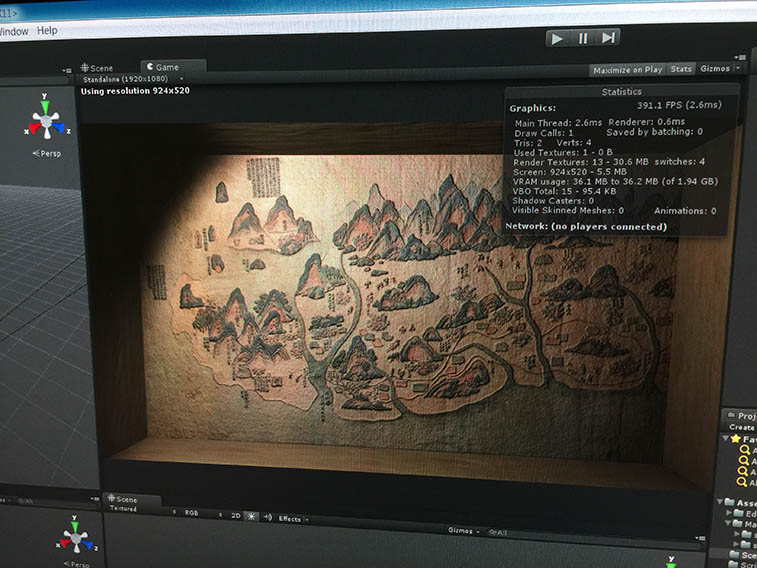
Task: Open the lower Scene view Gizmos dropdown
Action: [463, 531]
